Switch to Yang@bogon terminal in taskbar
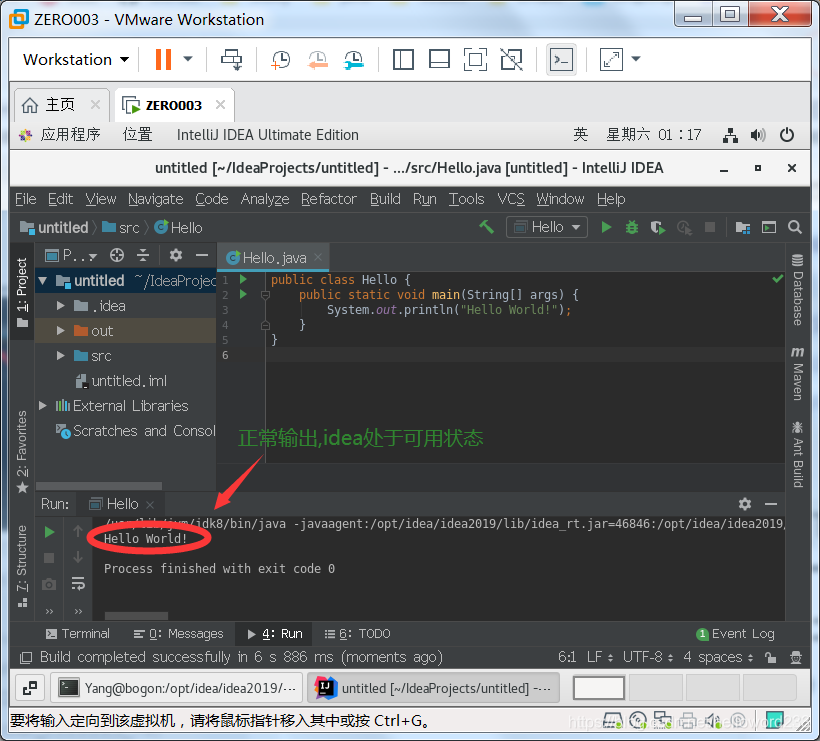The width and height of the screenshot is (820, 741). (178, 688)
